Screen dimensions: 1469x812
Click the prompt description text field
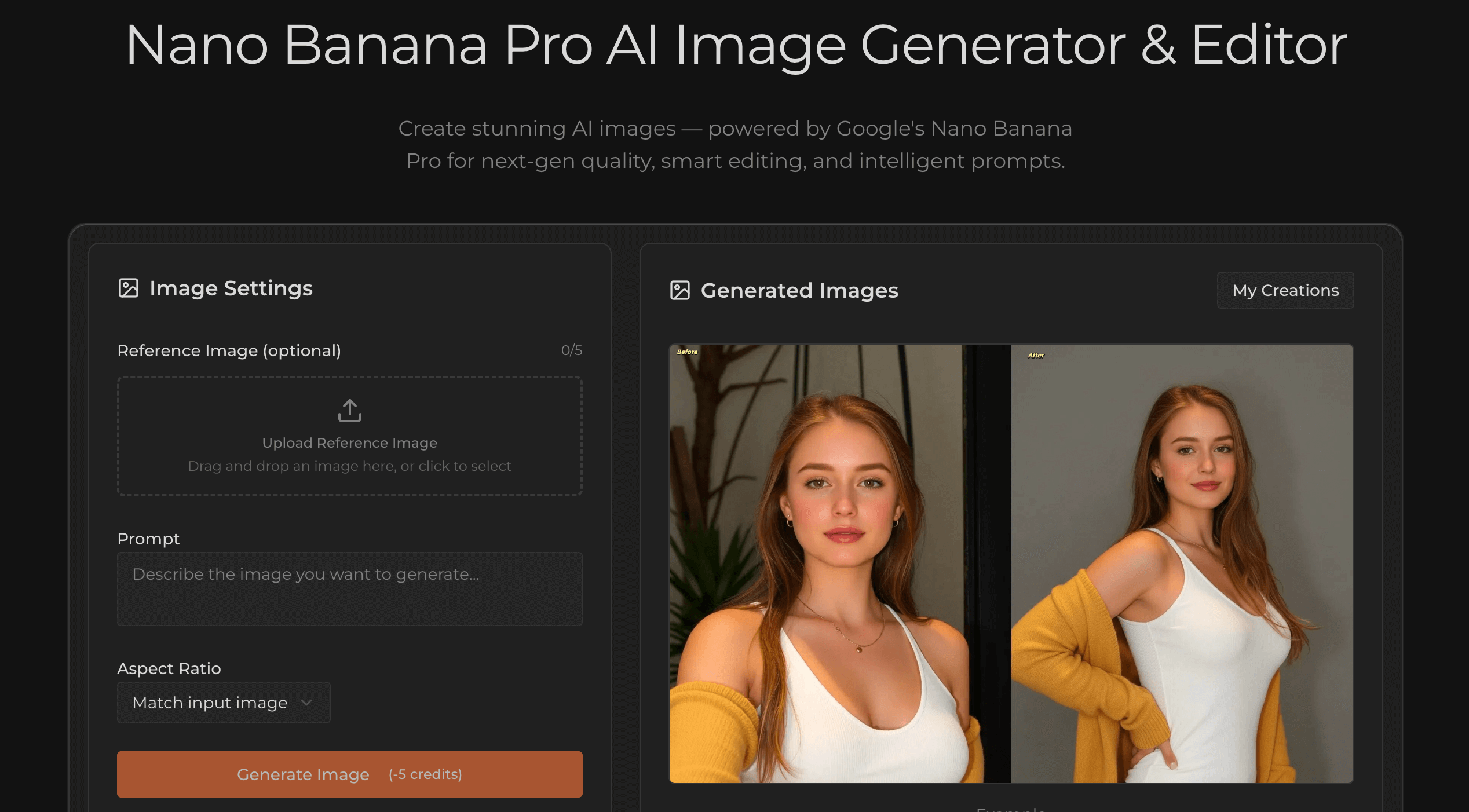coord(349,588)
